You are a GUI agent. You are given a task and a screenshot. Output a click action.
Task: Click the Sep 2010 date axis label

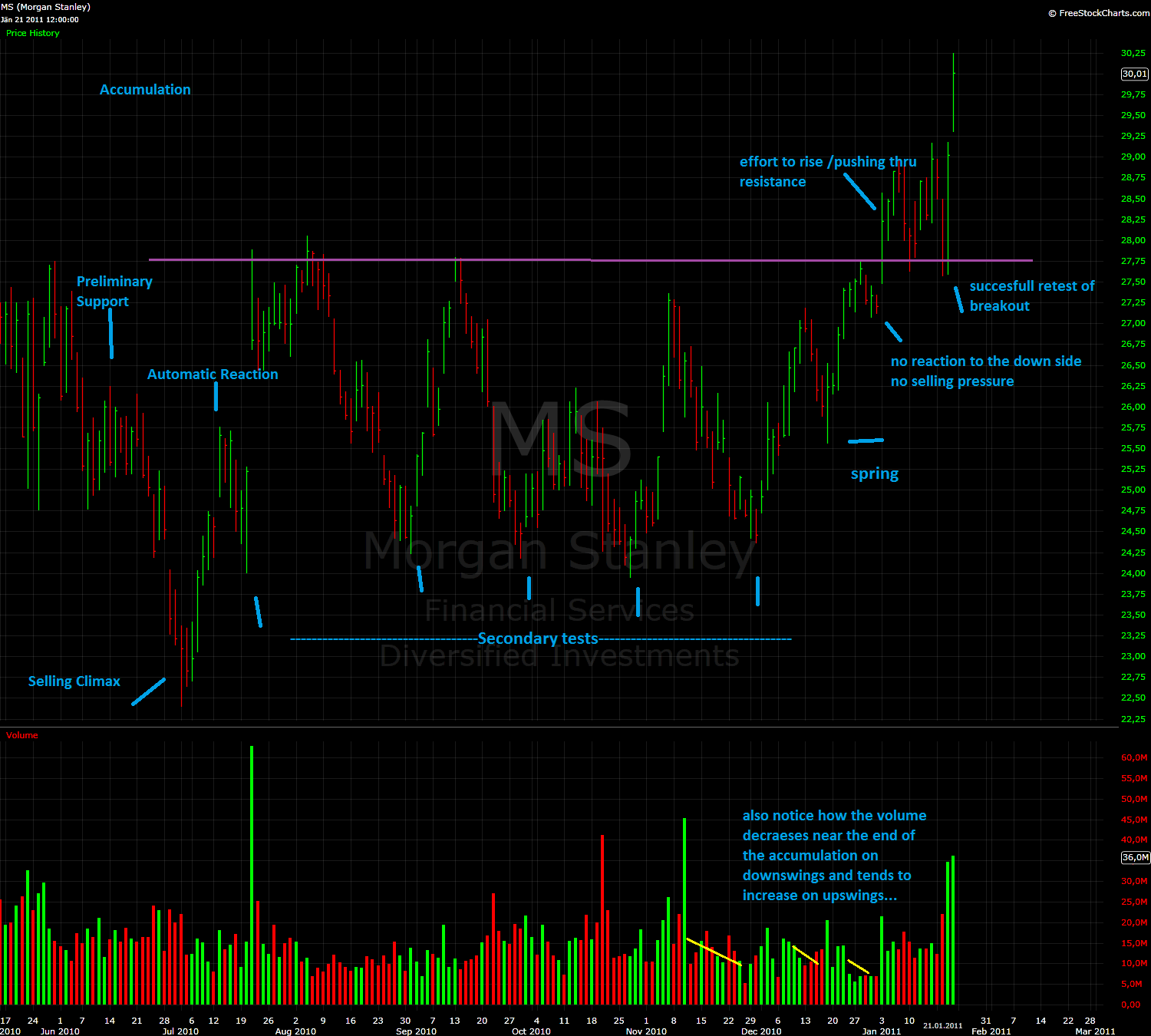(x=416, y=1031)
